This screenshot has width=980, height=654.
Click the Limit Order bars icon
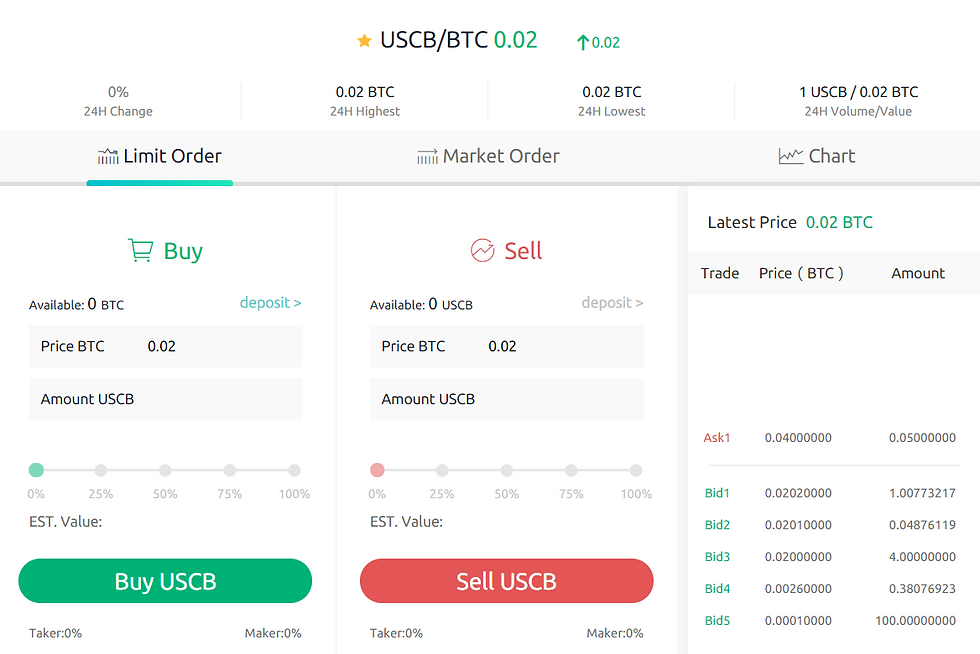(108, 156)
